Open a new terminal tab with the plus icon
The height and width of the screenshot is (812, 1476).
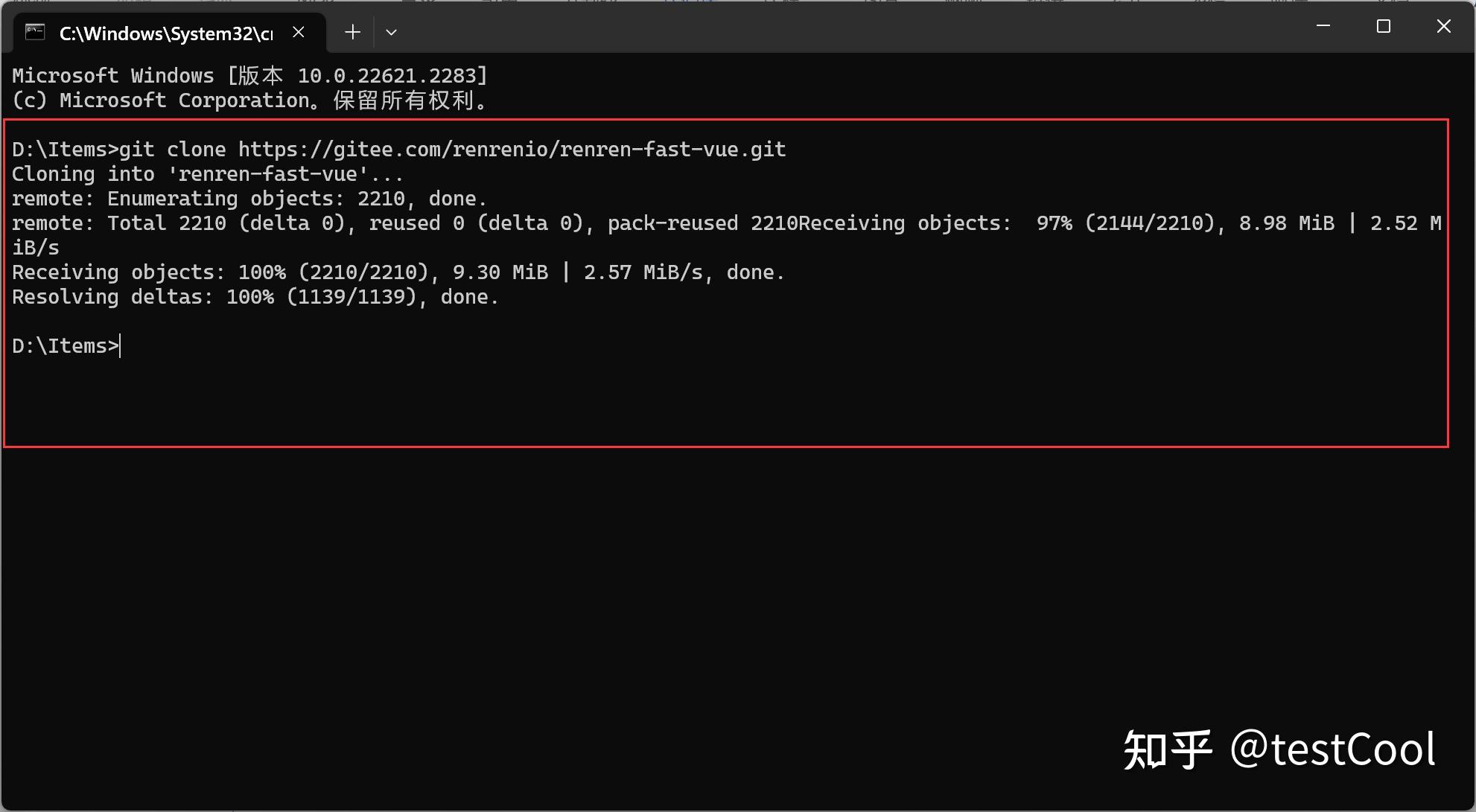[x=351, y=31]
